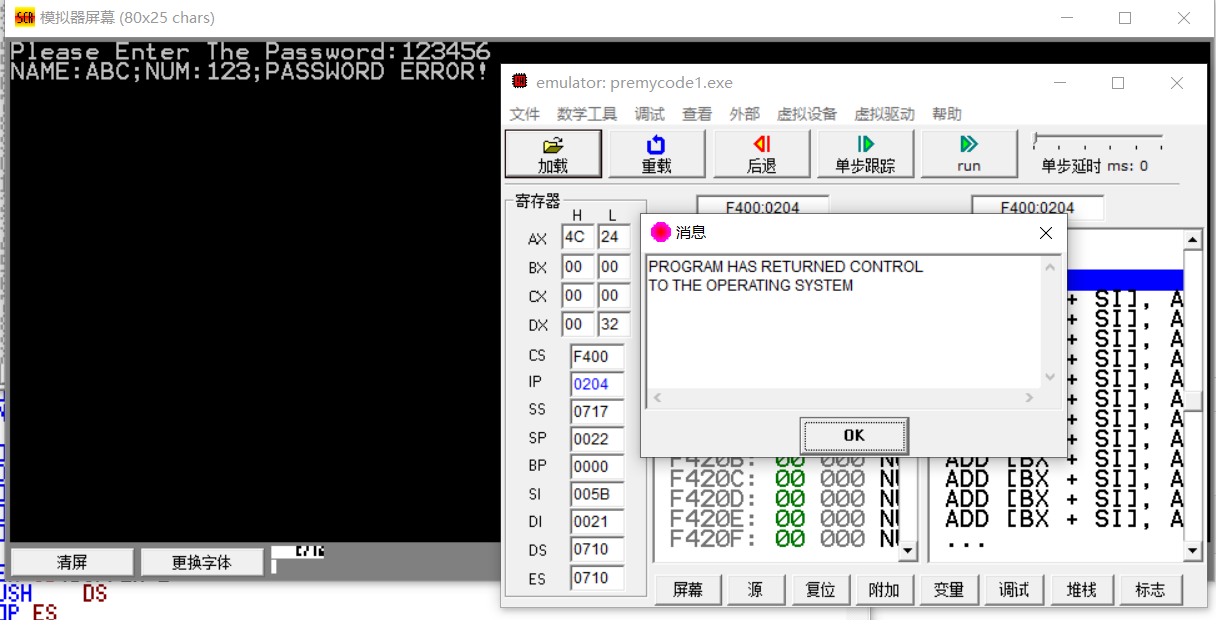Maximize the emulator premycode1.exe window
The width and height of the screenshot is (1216, 620).
point(1118,83)
